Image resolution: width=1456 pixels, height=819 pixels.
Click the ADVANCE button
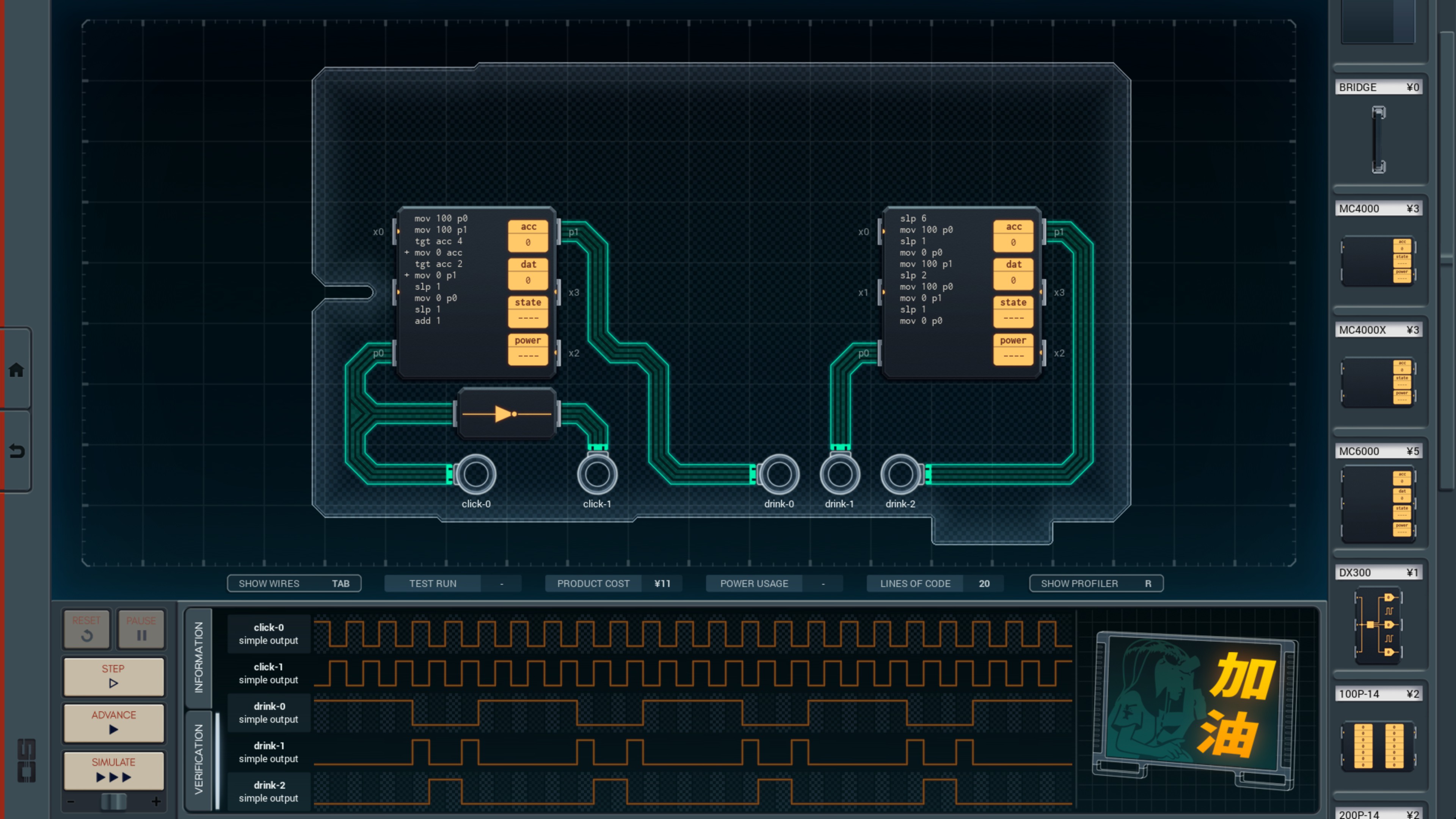click(114, 722)
